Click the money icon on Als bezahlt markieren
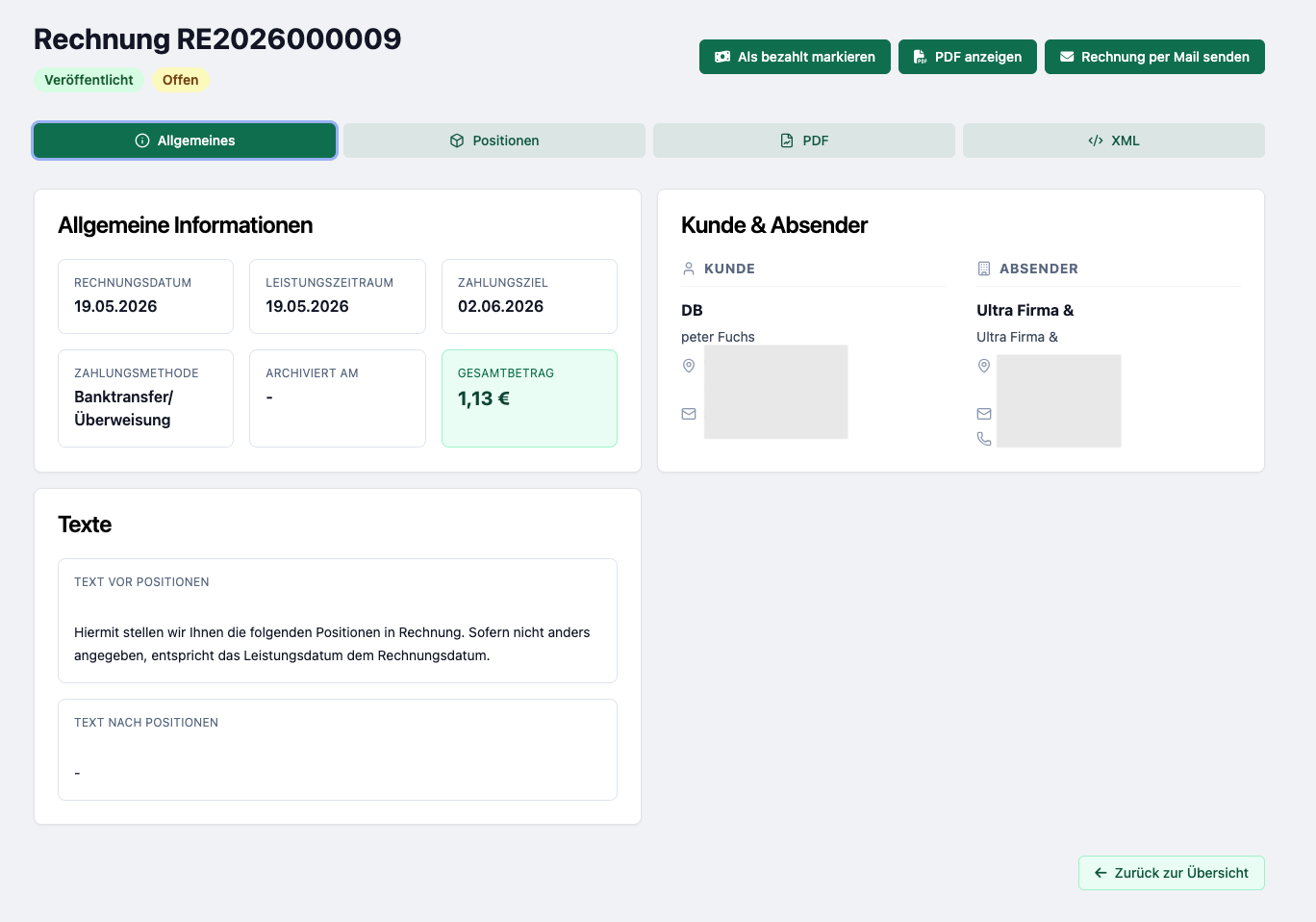 [x=722, y=57]
